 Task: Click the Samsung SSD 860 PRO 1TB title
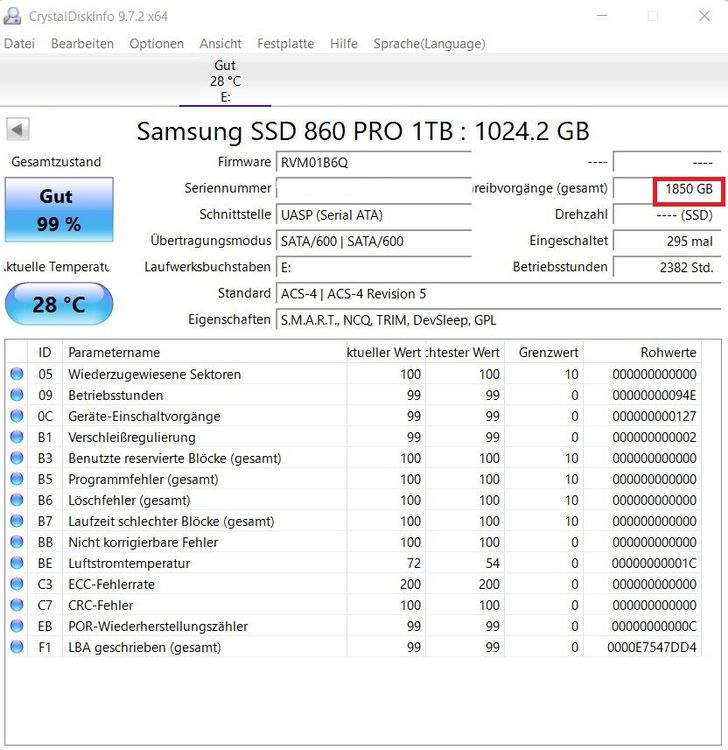[x=363, y=131]
